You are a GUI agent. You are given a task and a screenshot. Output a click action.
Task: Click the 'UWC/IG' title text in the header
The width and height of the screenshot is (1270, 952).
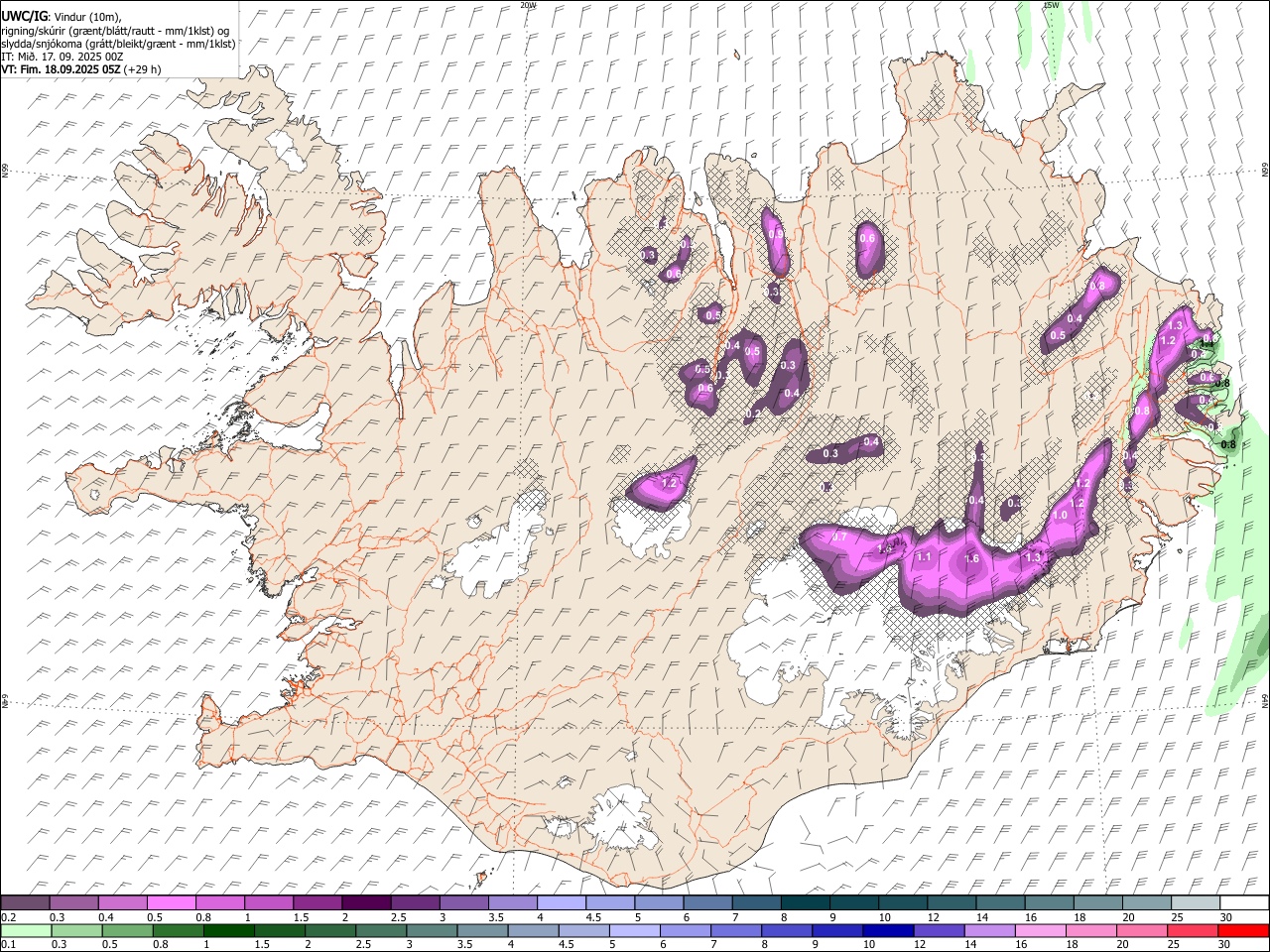pos(23,17)
